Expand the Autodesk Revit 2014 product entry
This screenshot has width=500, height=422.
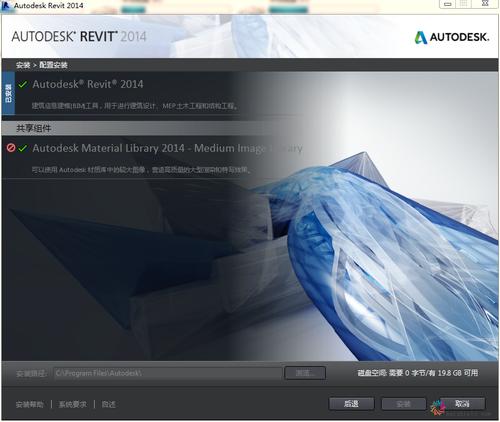coord(88,84)
